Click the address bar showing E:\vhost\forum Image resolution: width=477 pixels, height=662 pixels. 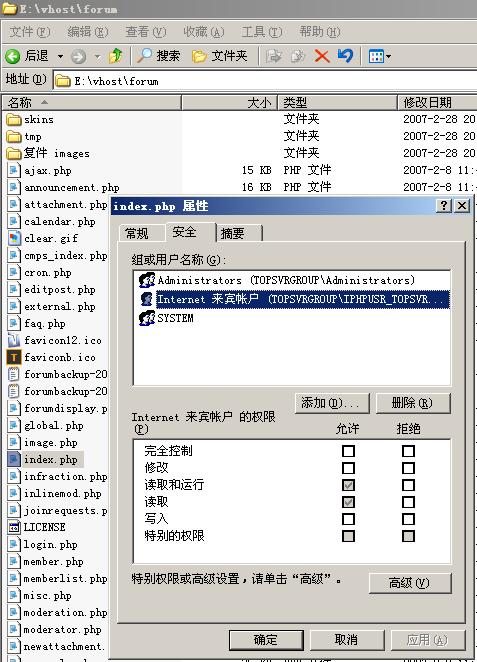click(x=265, y=81)
